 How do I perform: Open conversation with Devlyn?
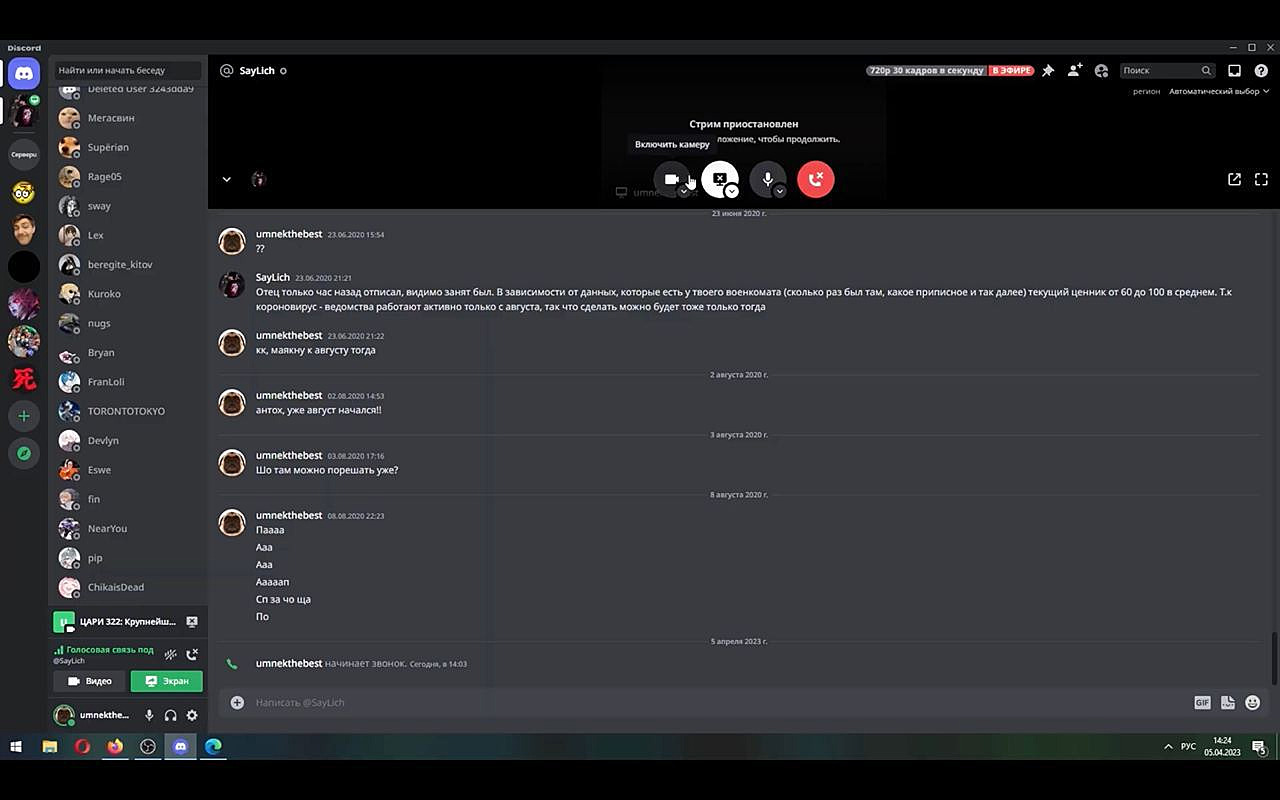(x=128, y=441)
